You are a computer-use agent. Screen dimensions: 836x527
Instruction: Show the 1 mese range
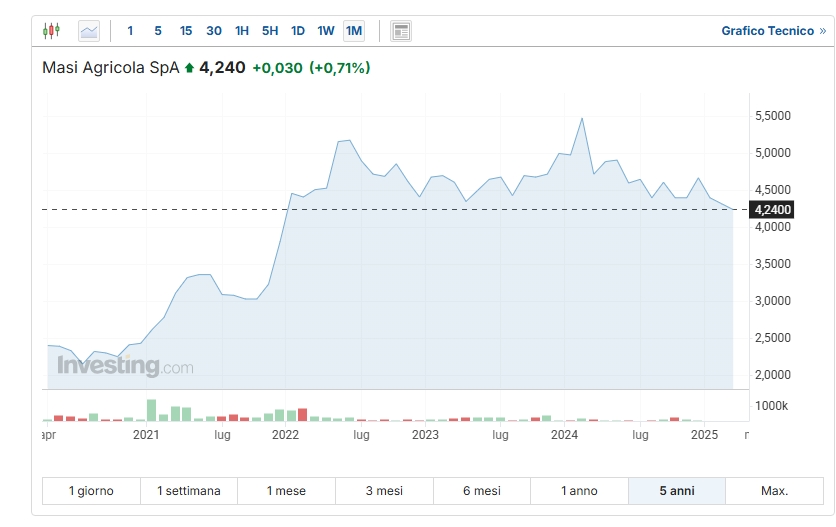pyautogui.click(x=286, y=491)
